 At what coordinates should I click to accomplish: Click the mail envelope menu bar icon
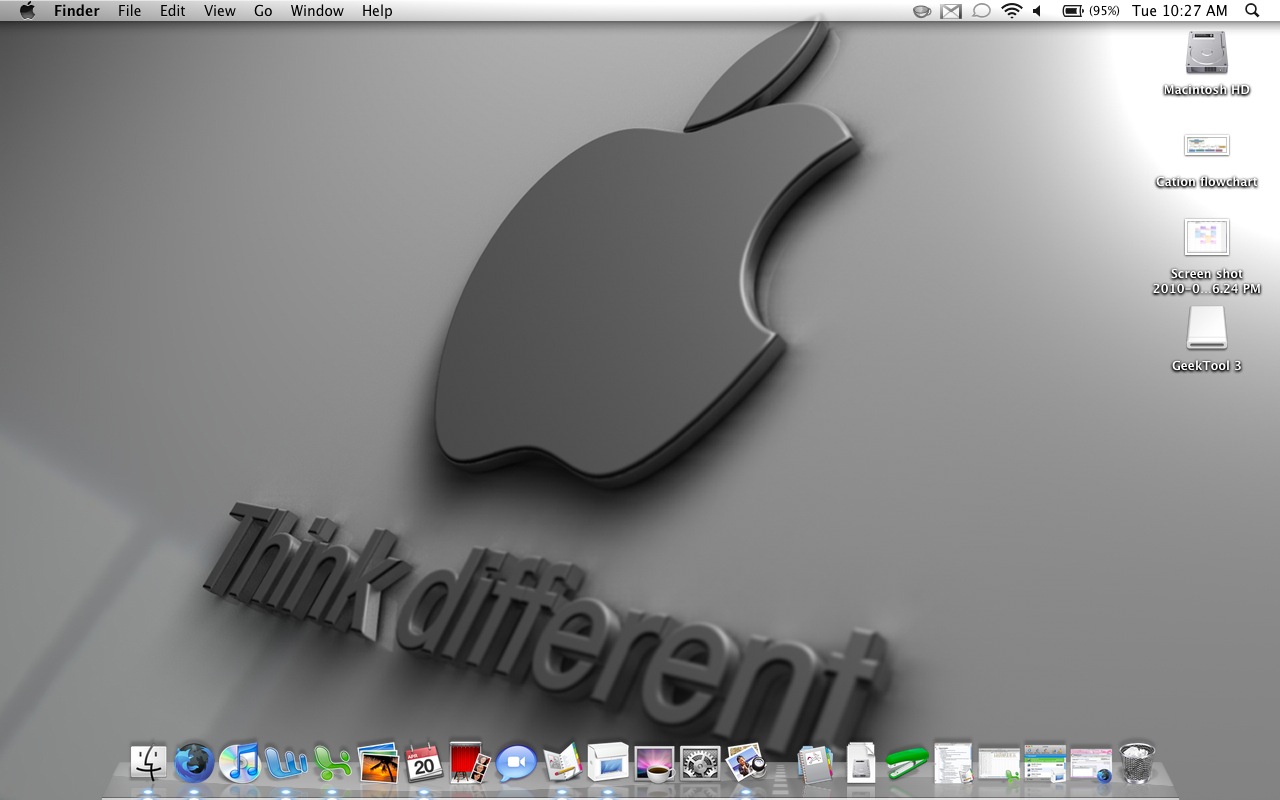tap(951, 11)
